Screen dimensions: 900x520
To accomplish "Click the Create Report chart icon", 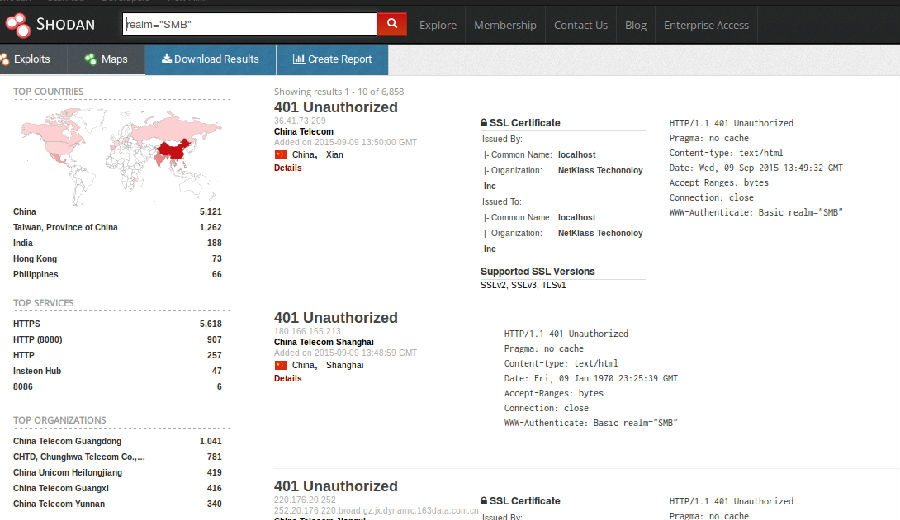I will coord(298,59).
